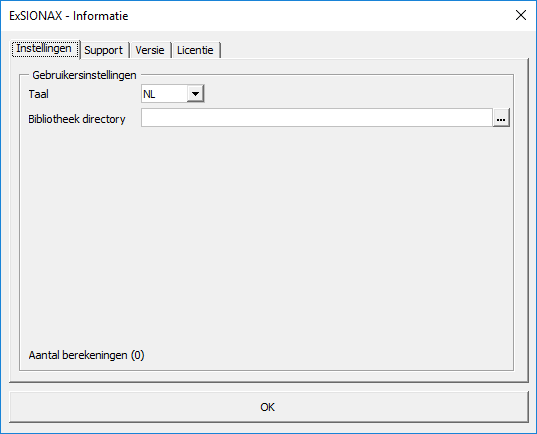The width and height of the screenshot is (537, 434).
Task: Browse for Bibliotheek directory with ellipsis button
Action: (x=501, y=118)
